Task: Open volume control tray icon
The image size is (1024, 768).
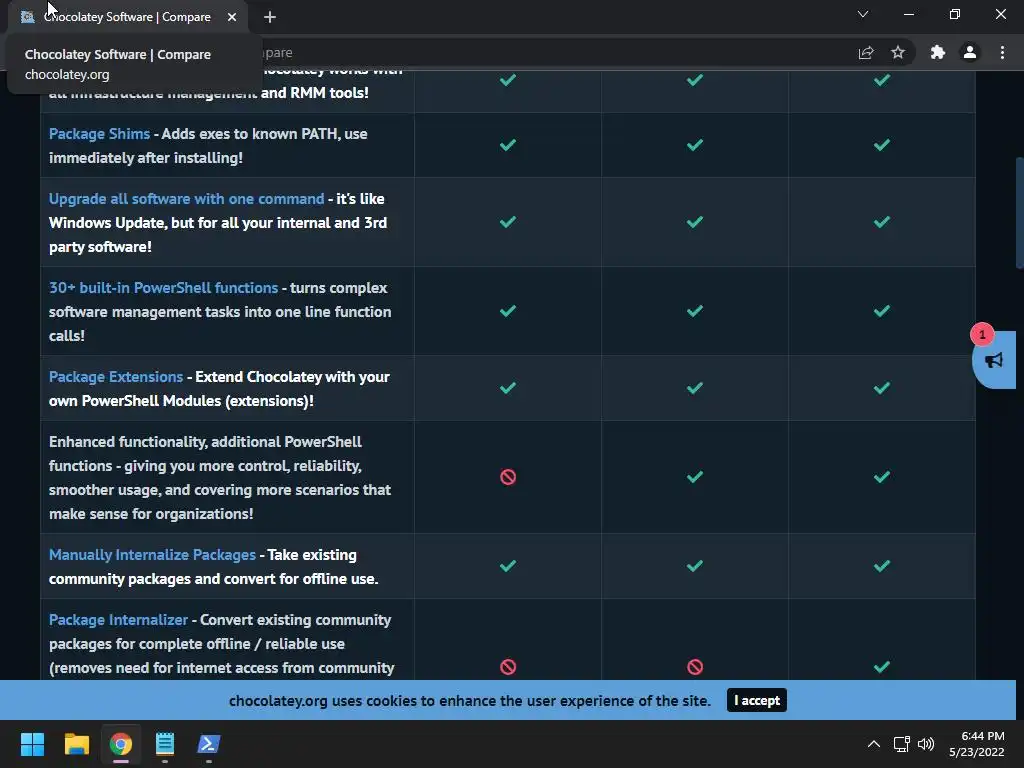Action: tap(925, 744)
